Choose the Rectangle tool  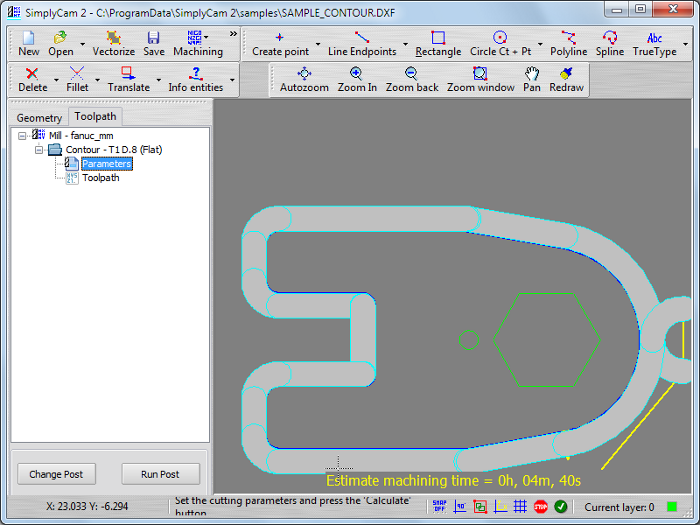tap(438, 43)
